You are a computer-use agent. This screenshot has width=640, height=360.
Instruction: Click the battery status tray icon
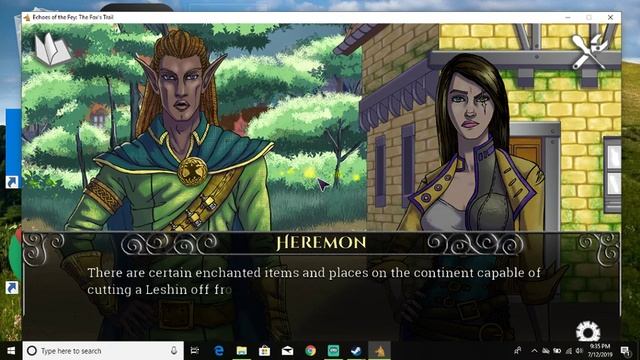[x=557, y=351]
